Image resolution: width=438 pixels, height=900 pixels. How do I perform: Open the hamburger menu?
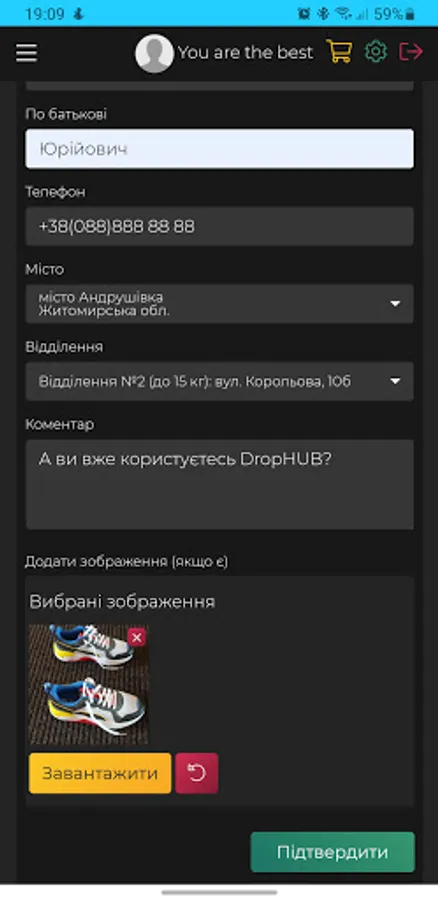(x=26, y=53)
